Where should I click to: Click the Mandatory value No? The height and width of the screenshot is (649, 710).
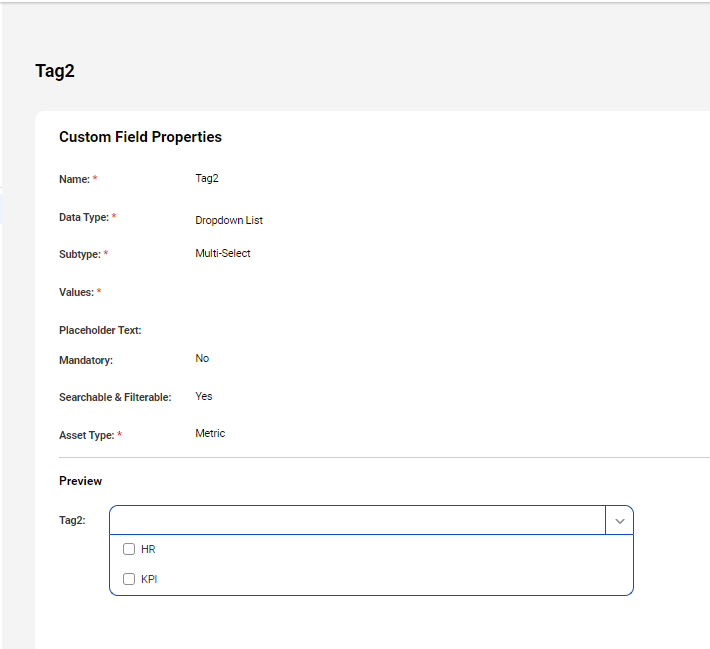(202, 358)
